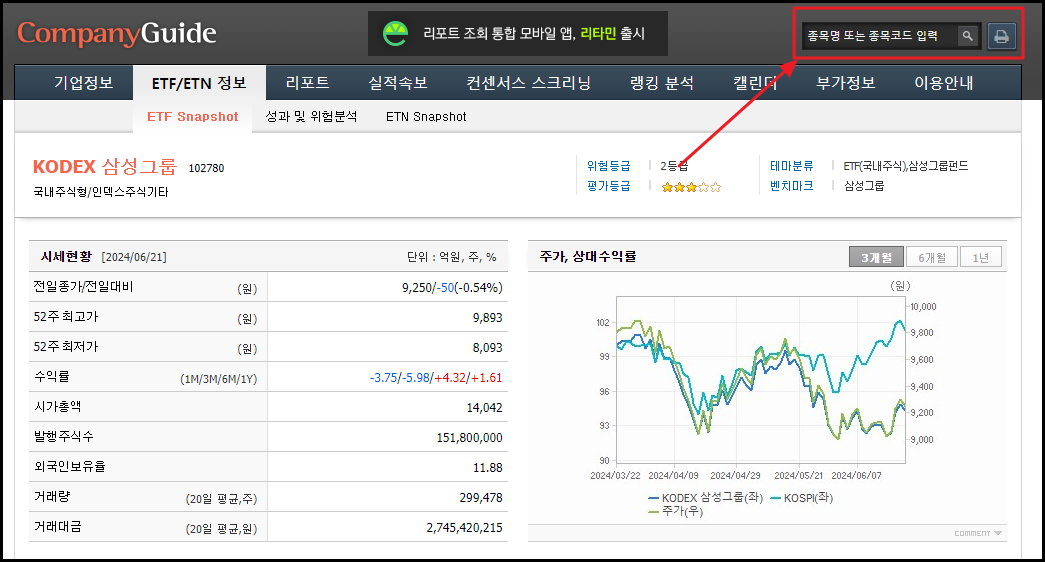Image resolution: width=1045 pixels, height=562 pixels.
Task: Select the 1년 chart period button
Action: coord(980,257)
